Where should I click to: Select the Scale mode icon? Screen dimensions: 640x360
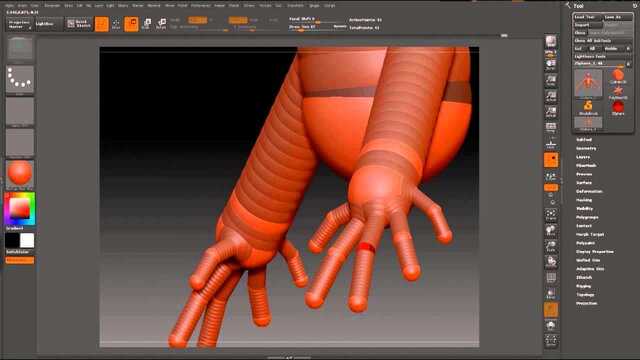click(x=146, y=24)
